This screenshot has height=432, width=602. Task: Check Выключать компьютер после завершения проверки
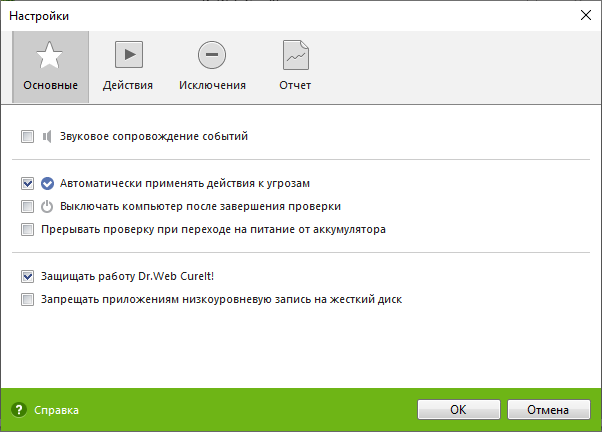pos(27,207)
